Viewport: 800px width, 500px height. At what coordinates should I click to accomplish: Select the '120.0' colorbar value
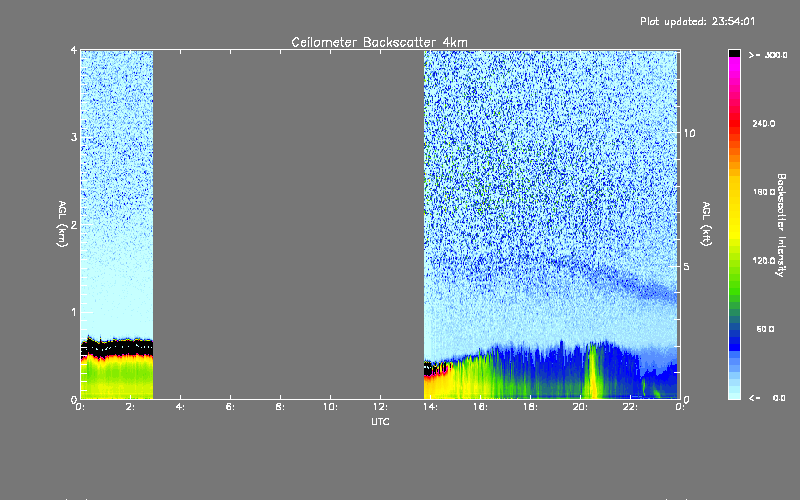click(764, 260)
